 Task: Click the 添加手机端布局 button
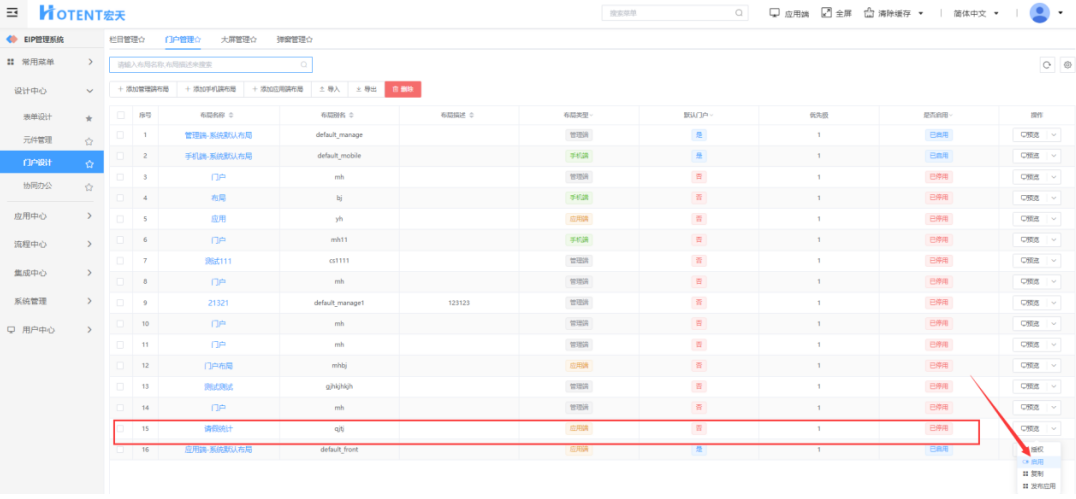click(x=210, y=89)
